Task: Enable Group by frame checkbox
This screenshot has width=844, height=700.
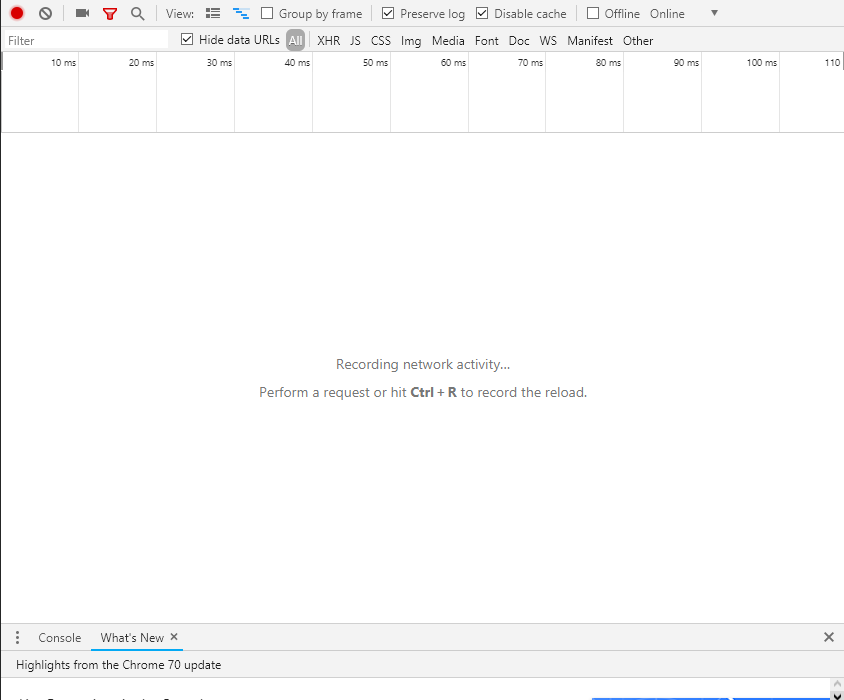Action: click(267, 13)
